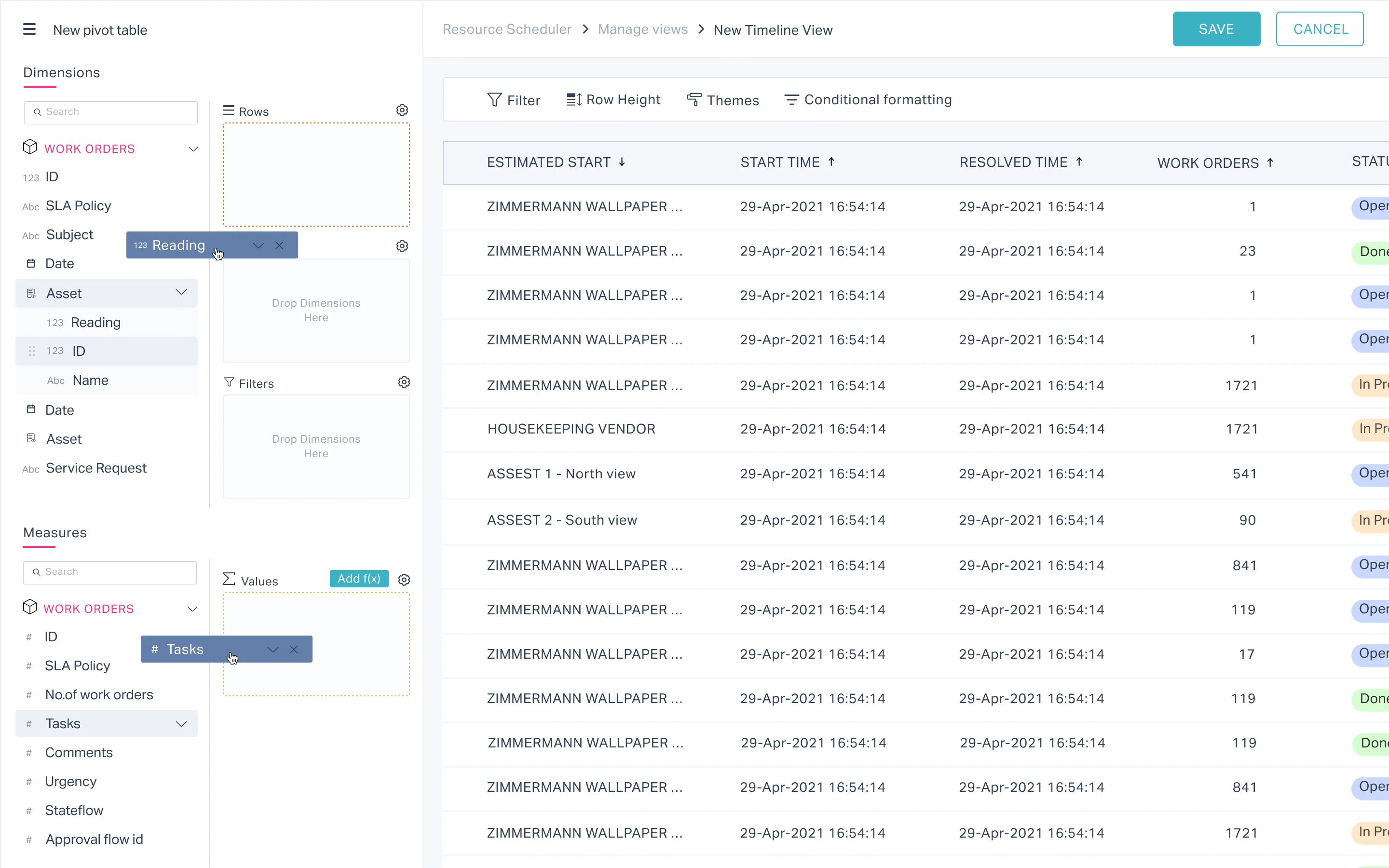Open Rows section settings gear

click(x=402, y=110)
